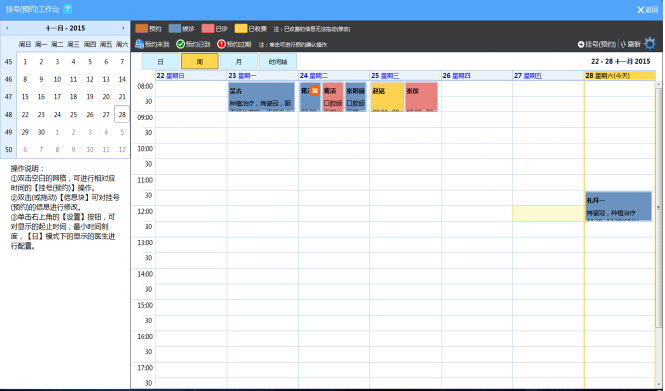Click the plus icon to add registration
Image resolution: width=665 pixels, height=391 pixels.
click(x=581, y=44)
